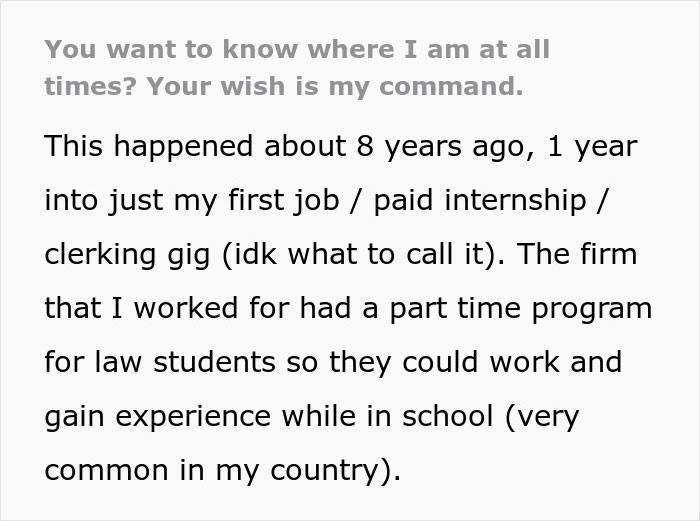The height and width of the screenshot is (521, 700).
Task: Click the phrase "Your wish is my command."
Action: 335,87
